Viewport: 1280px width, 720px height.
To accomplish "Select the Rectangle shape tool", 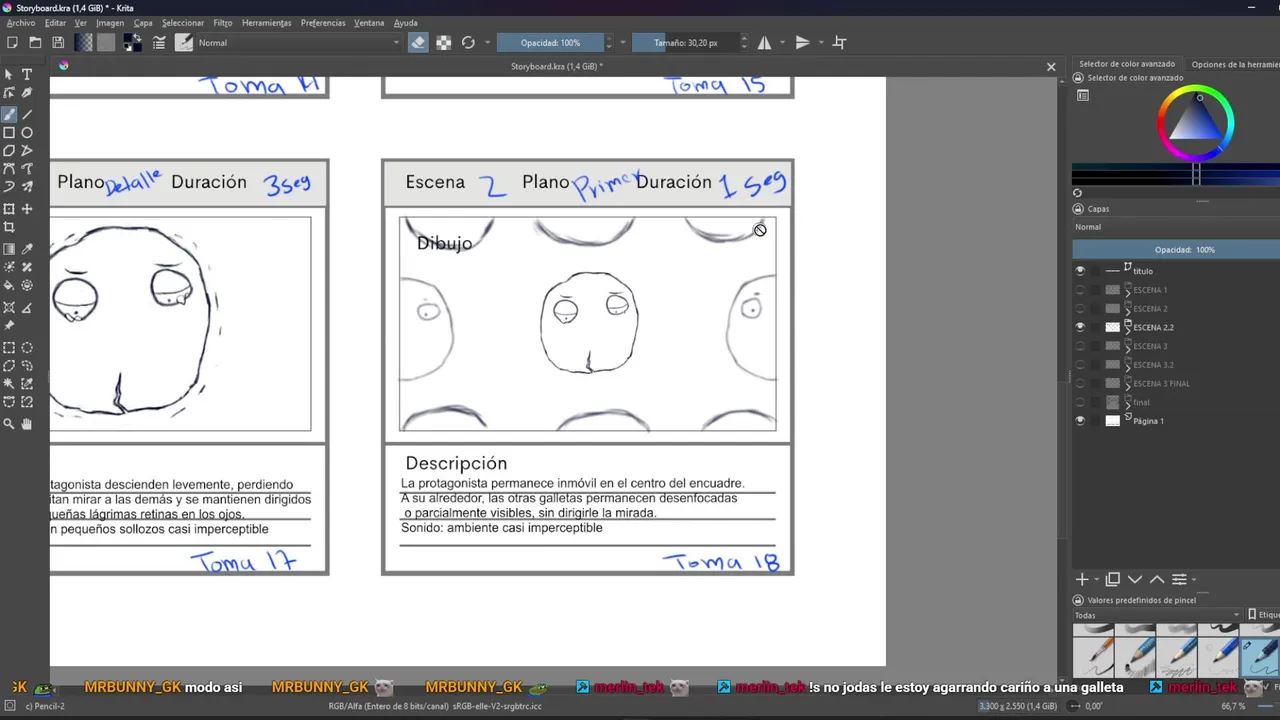I will 9,132.
